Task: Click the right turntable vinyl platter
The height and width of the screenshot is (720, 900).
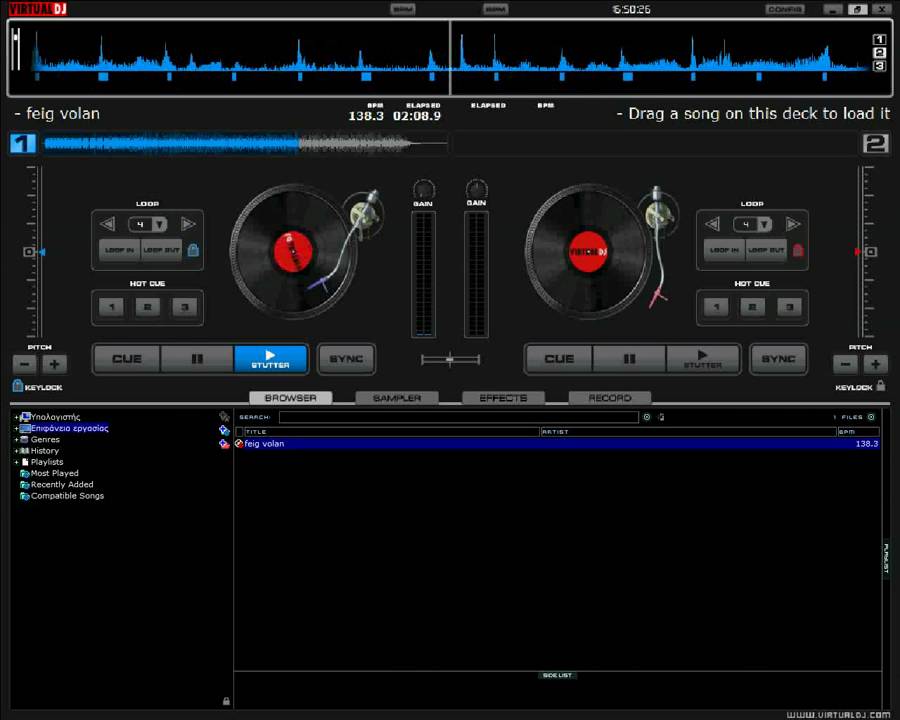Action: click(588, 251)
